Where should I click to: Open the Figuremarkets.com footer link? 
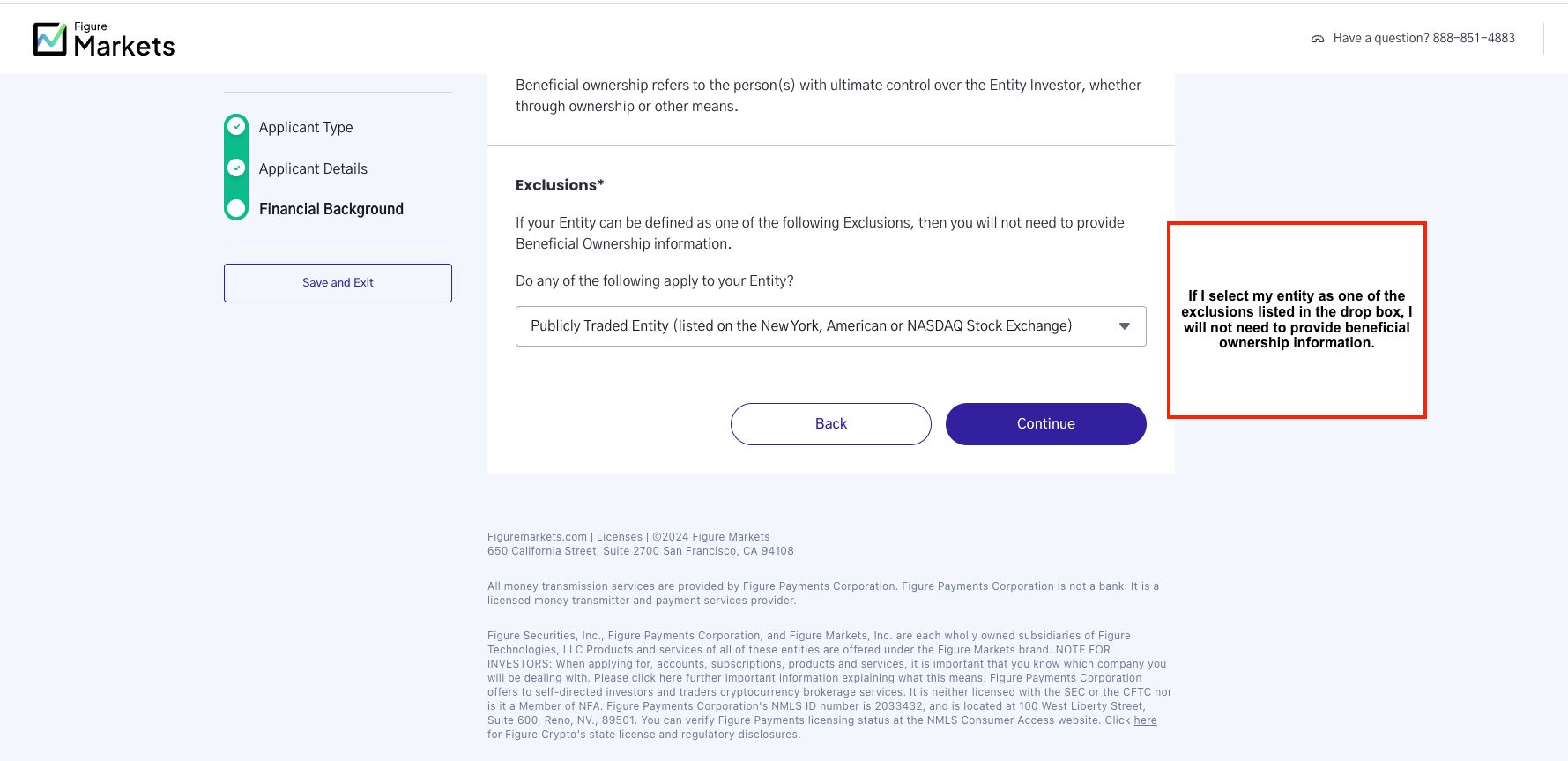537,537
